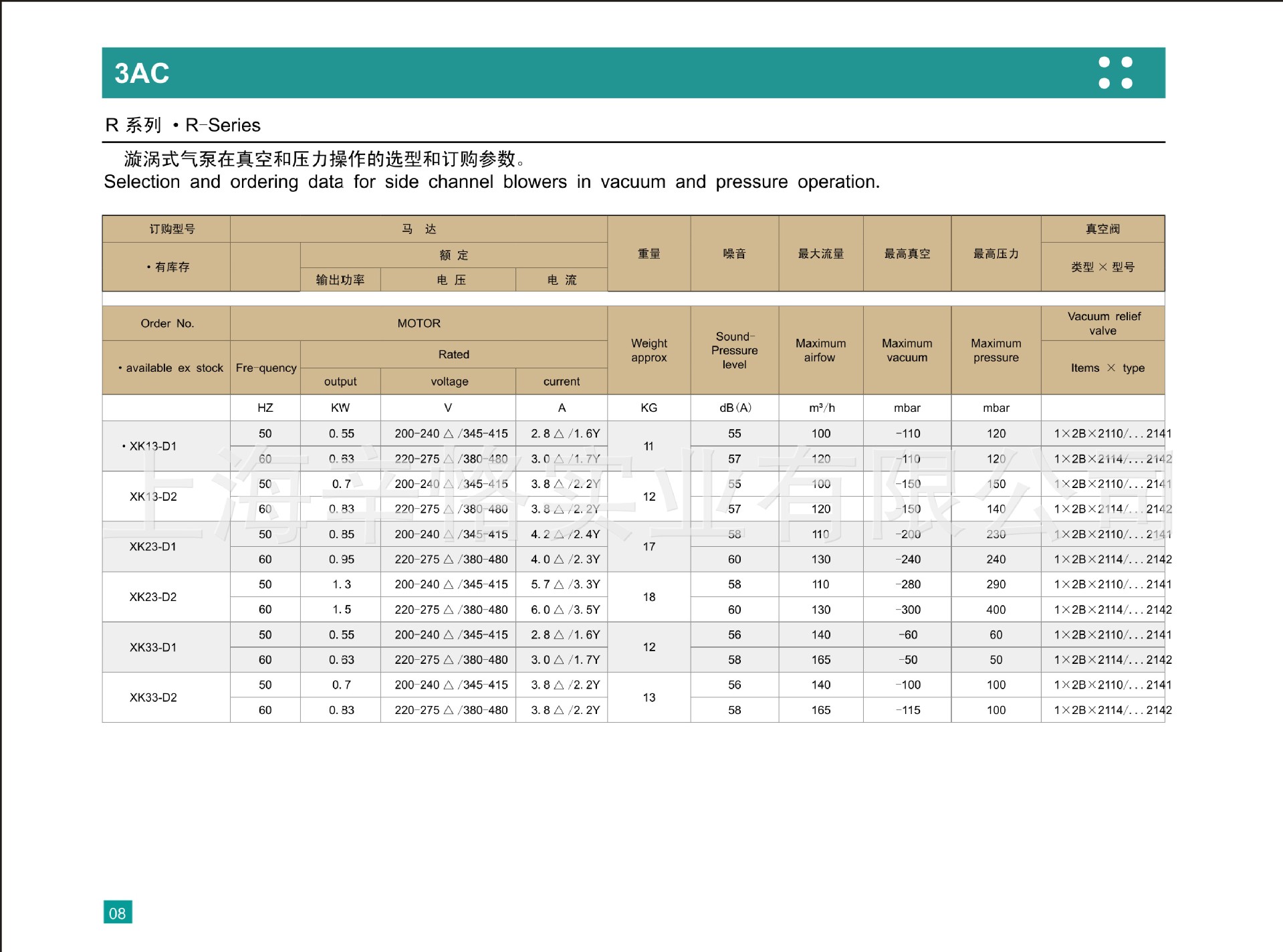1283x952 pixels.
Task: Click the Chinese header '重量'
Action: coord(649,253)
